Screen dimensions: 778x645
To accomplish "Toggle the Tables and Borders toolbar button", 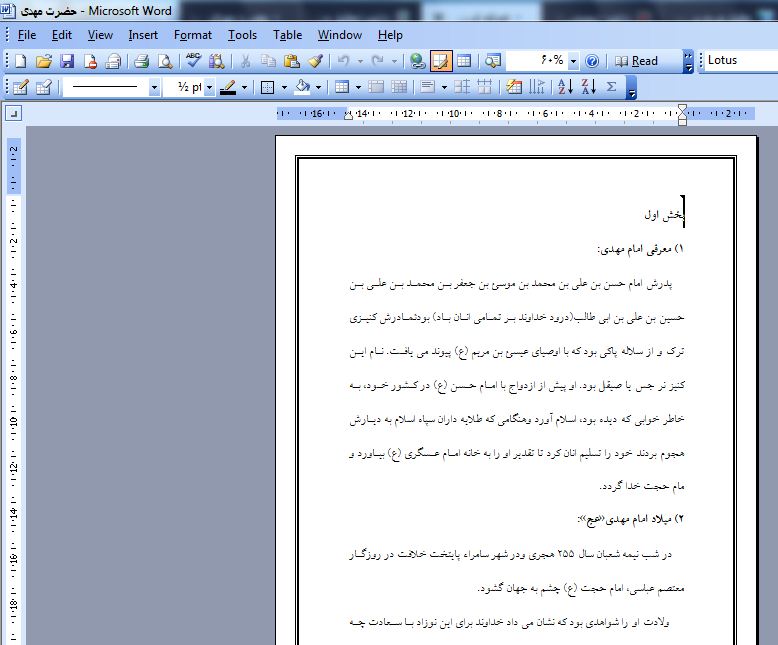I will pos(441,61).
